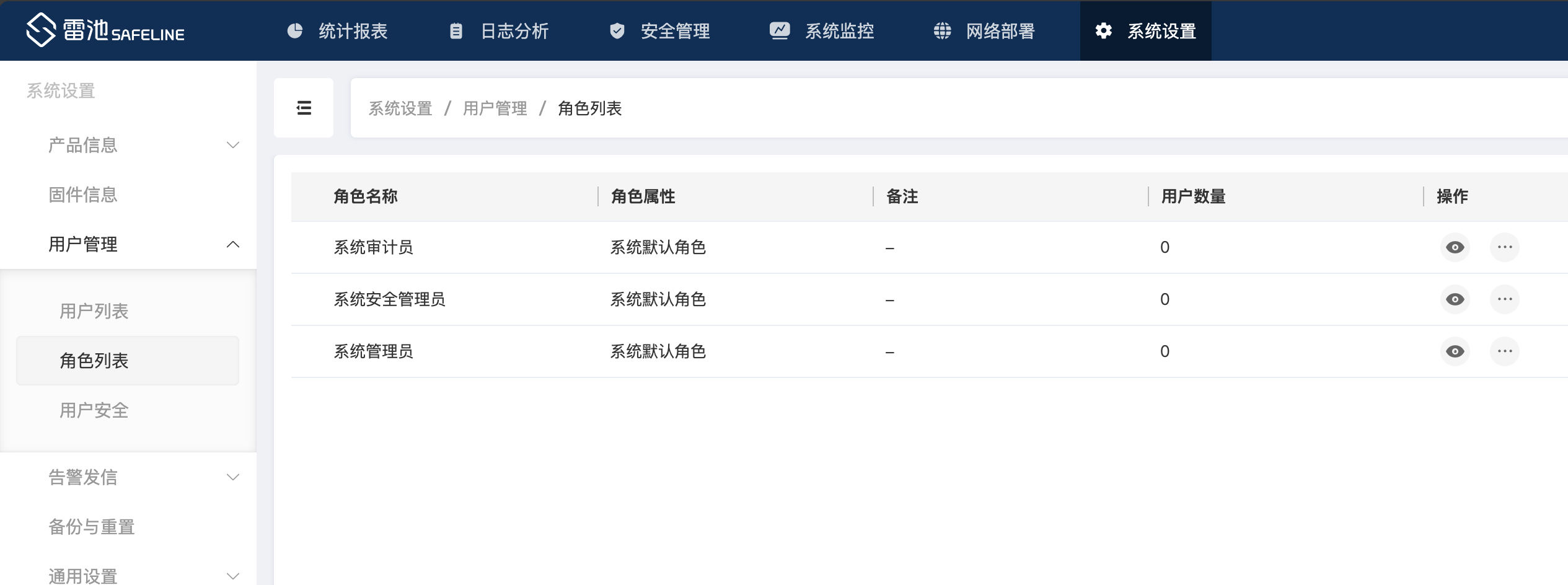Go to 用户列表 in the sidebar
The image size is (1568, 585).
tap(94, 311)
